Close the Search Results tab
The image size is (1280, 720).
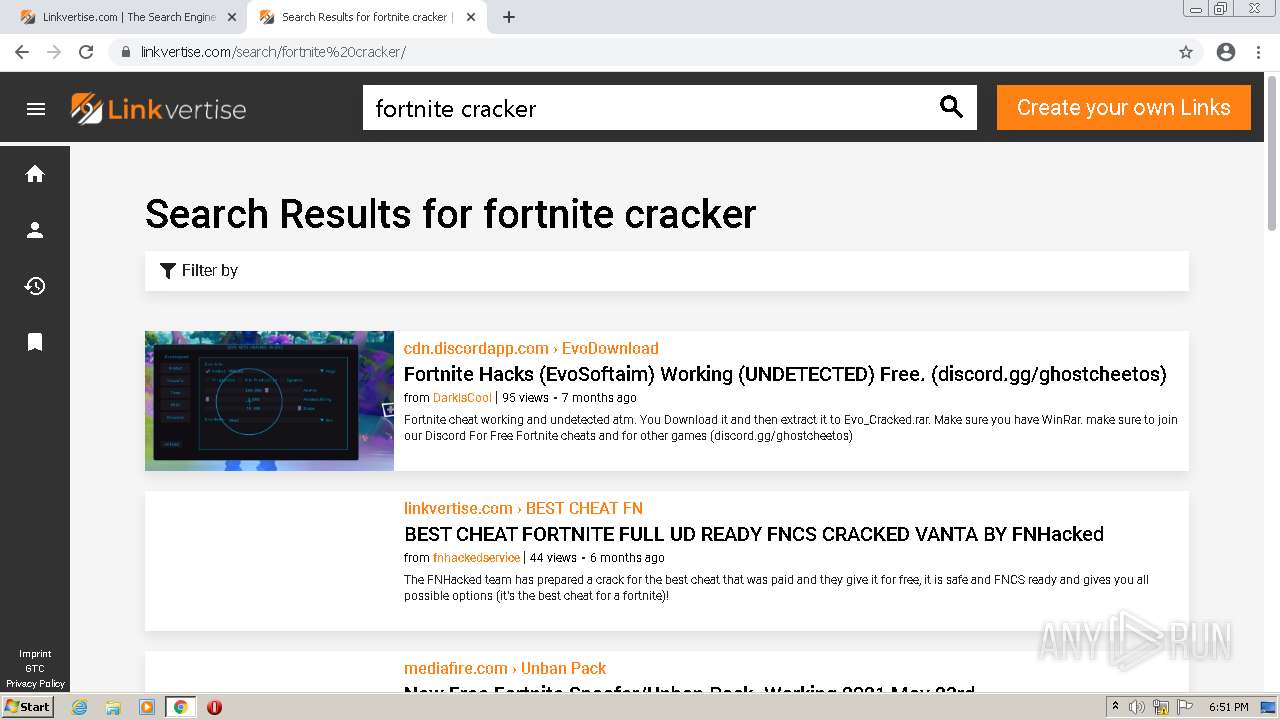click(x=471, y=17)
